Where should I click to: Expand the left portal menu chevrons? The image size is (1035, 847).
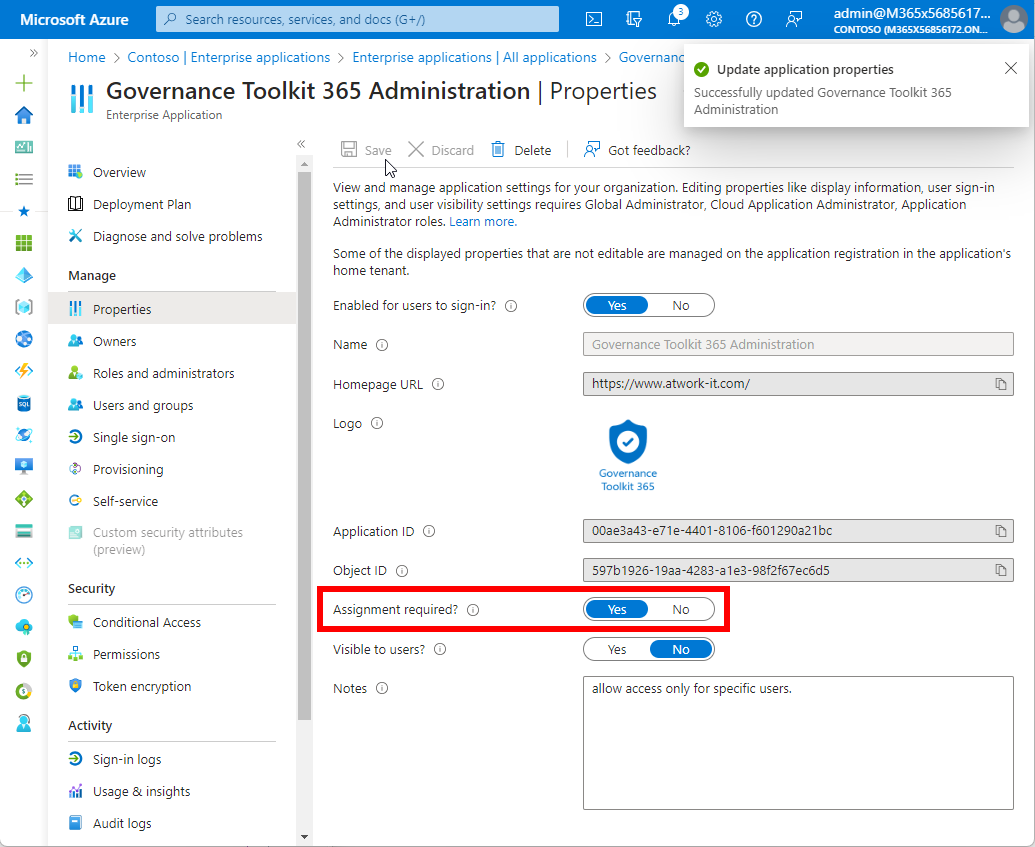34,53
